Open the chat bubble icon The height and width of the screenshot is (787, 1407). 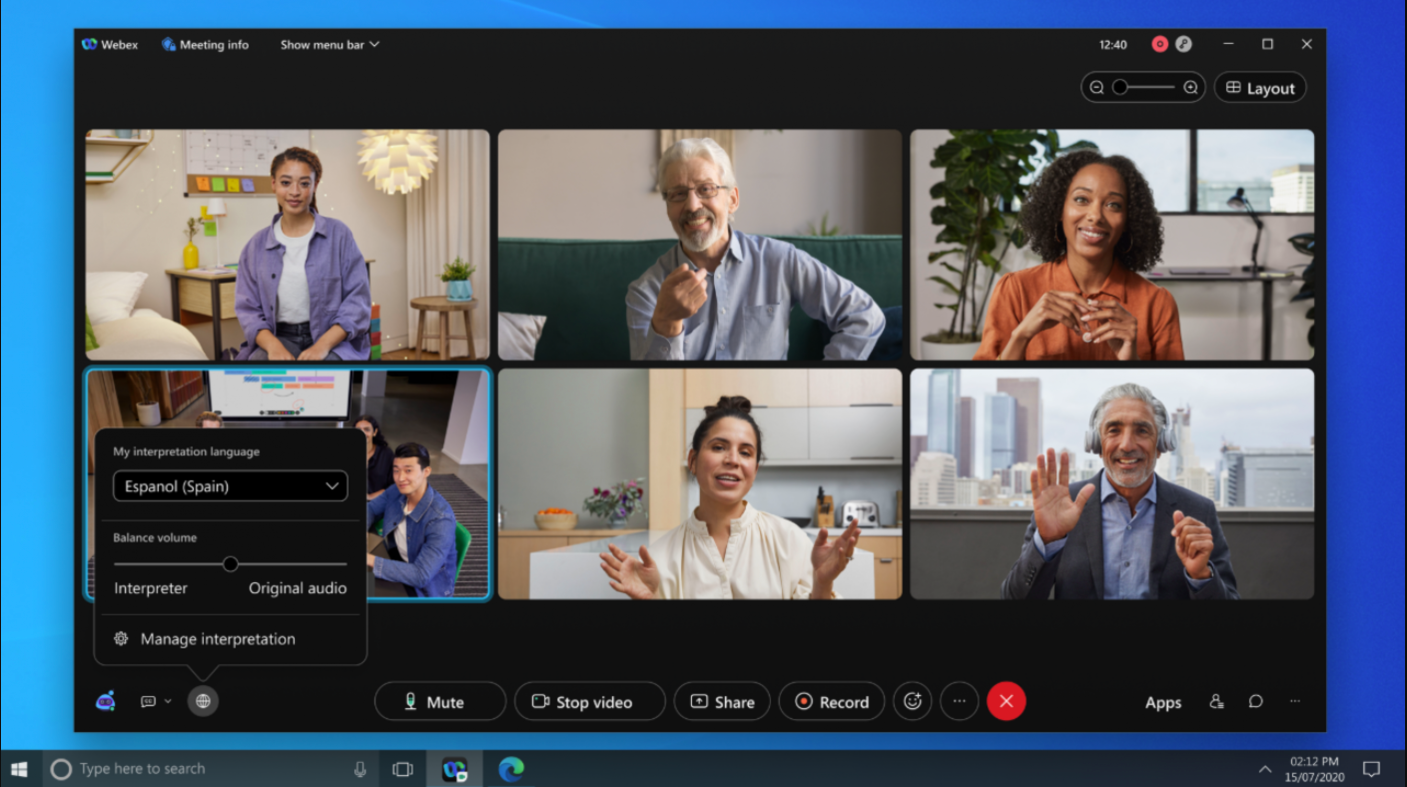coord(1256,702)
